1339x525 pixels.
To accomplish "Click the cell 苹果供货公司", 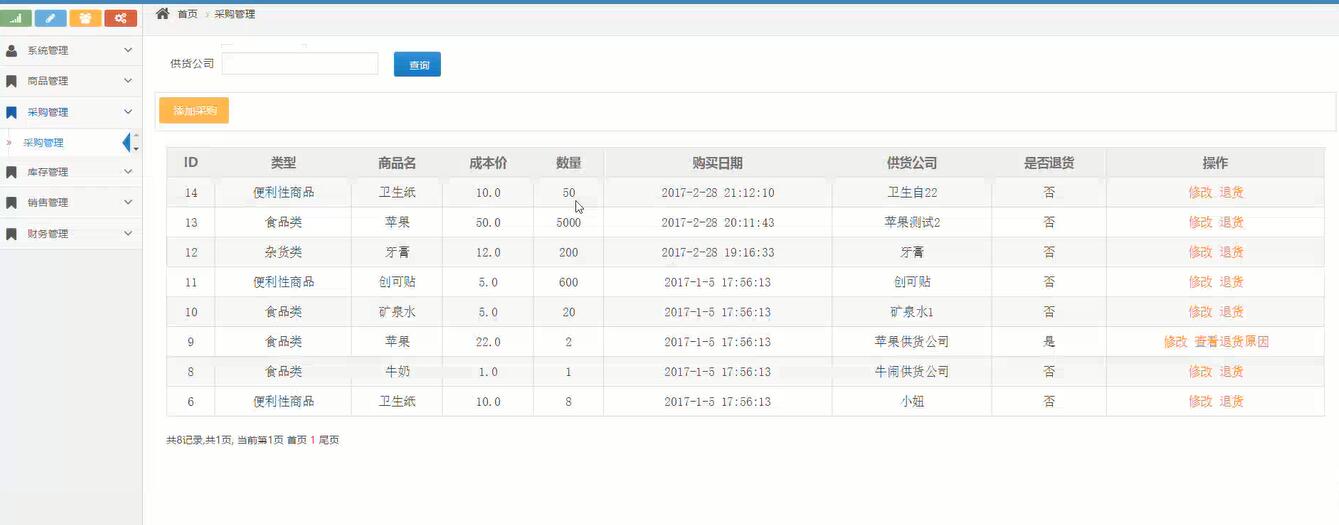I will (911, 342).
